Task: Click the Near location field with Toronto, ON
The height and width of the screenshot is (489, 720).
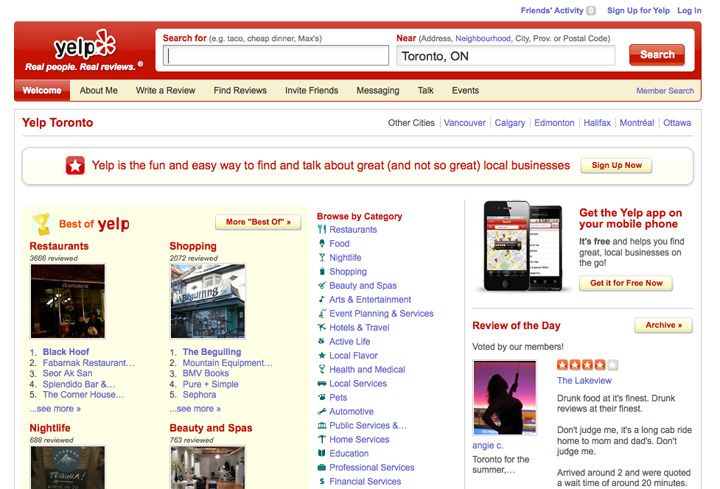Action: pos(506,56)
